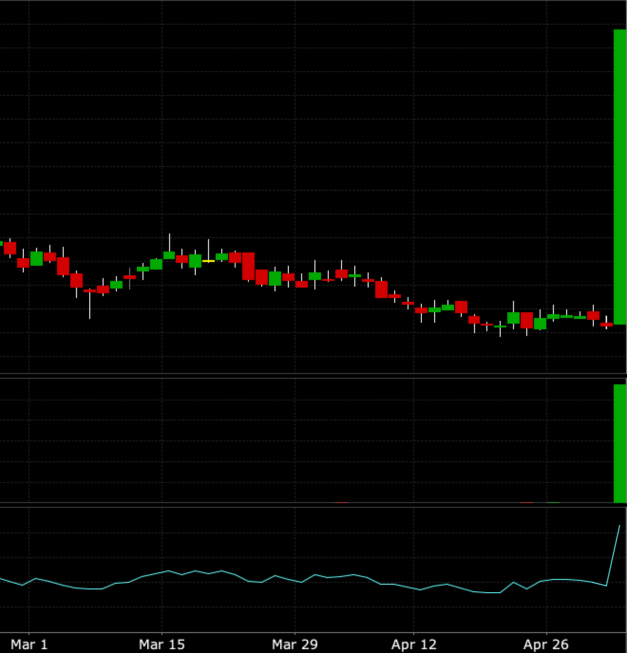Click the tiny red volume bar in early April
The width and height of the screenshot is (627, 653).
(342, 502)
